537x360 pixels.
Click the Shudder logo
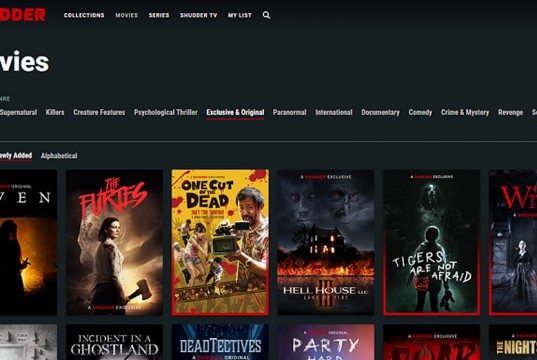(23, 15)
